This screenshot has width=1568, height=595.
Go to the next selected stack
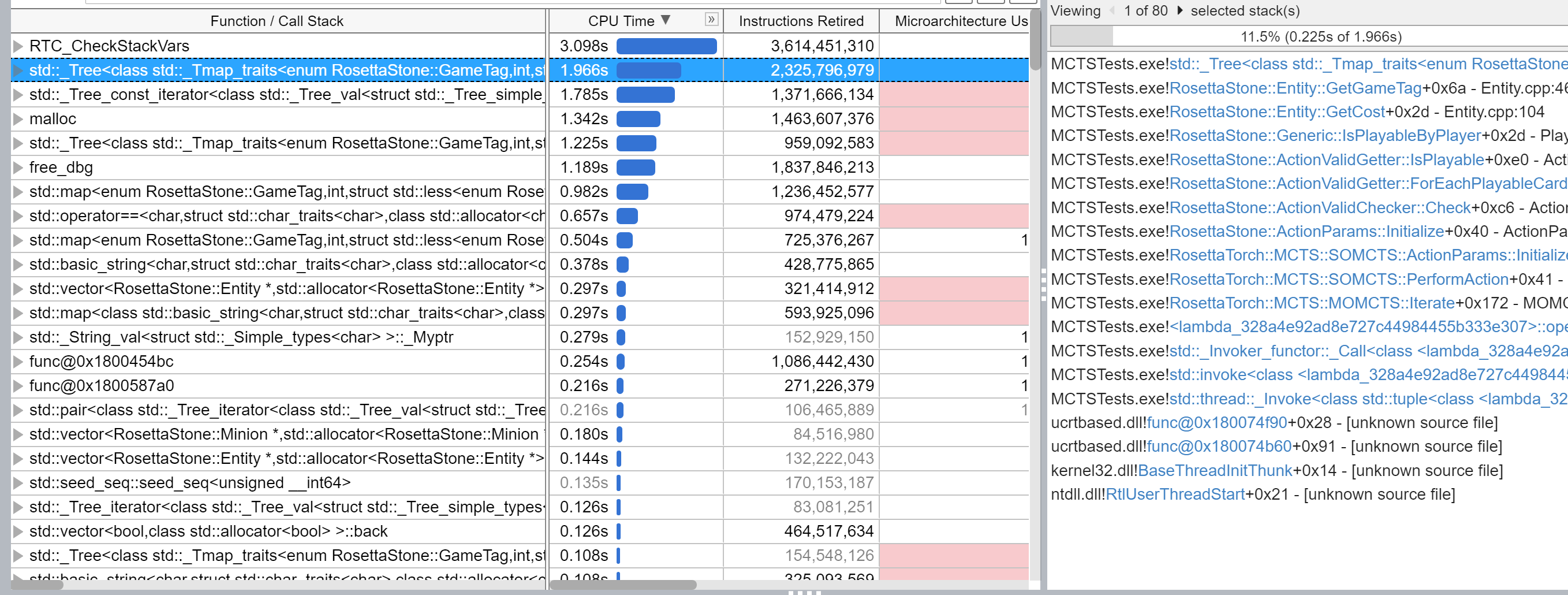click(1179, 10)
